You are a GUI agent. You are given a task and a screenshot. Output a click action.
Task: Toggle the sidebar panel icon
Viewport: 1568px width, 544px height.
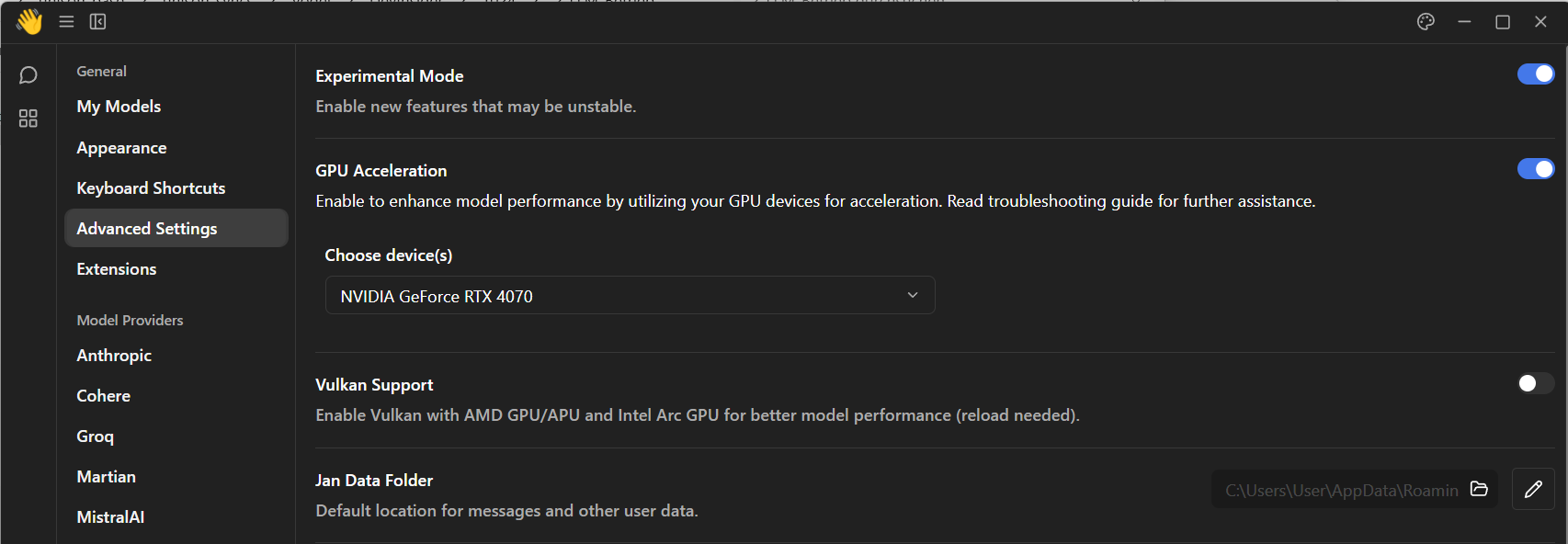[97, 21]
